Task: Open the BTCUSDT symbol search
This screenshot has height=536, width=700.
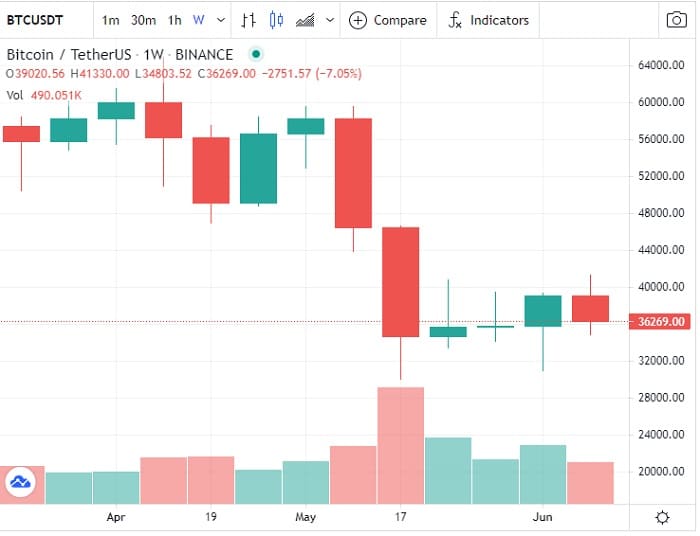Action: pyautogui.click(x=37, y=20)
